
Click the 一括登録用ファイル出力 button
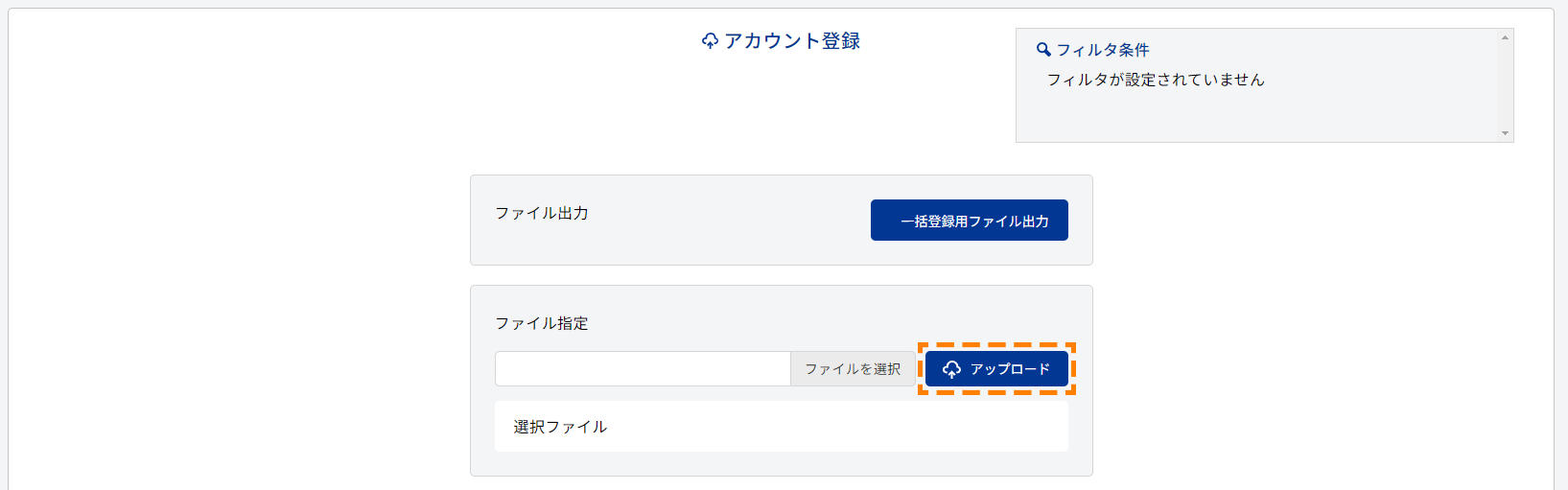[x=970, y=221]
